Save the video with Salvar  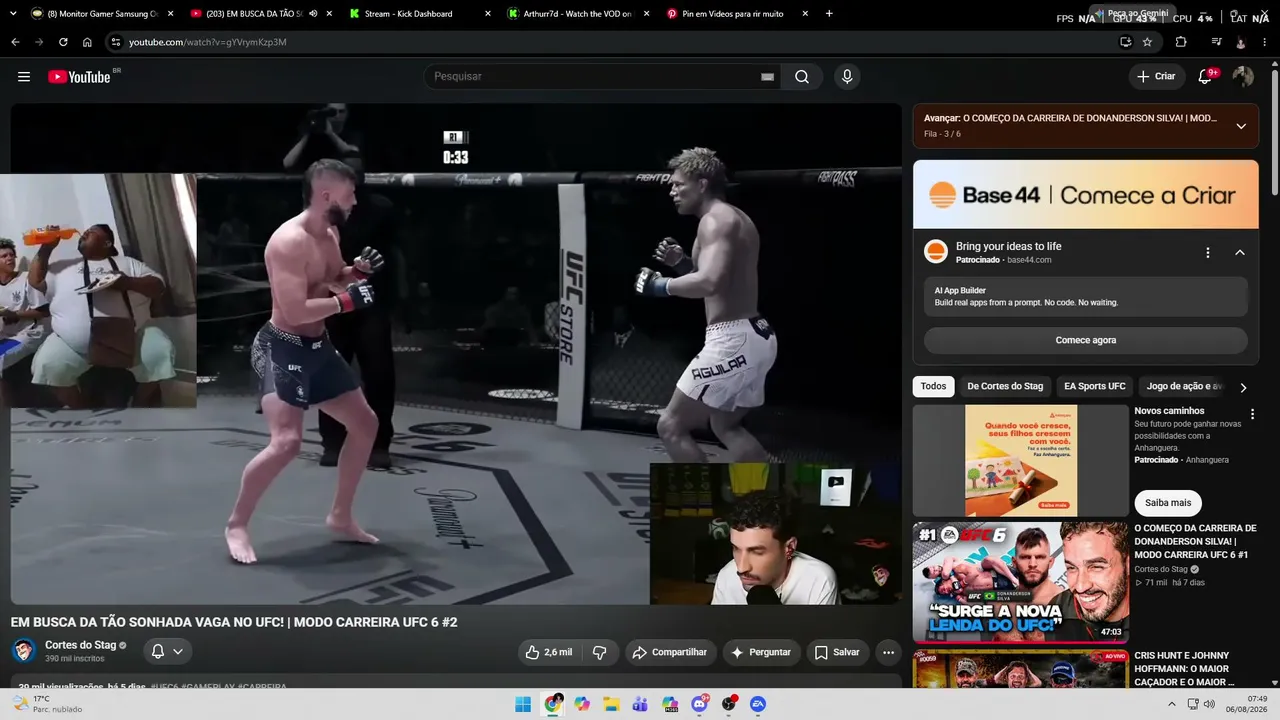coord(837,652)
